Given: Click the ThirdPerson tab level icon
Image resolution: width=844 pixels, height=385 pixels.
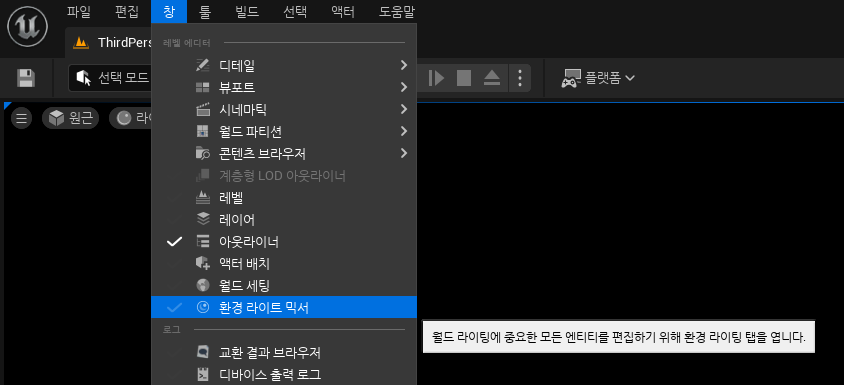Looking at the screenshot, I should (x=81, y=43).
